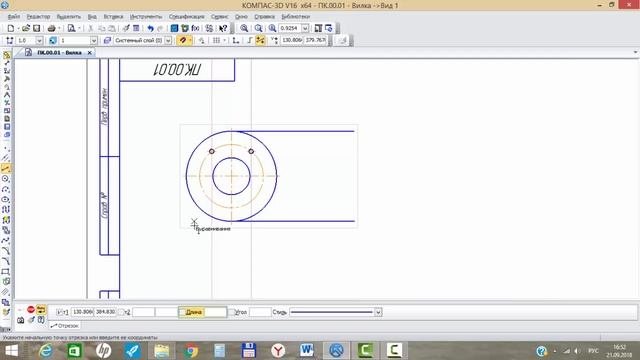Toggle the Угол checkbox
The width and height of the screenshot is (640, 360).
(x=231, y=312)
